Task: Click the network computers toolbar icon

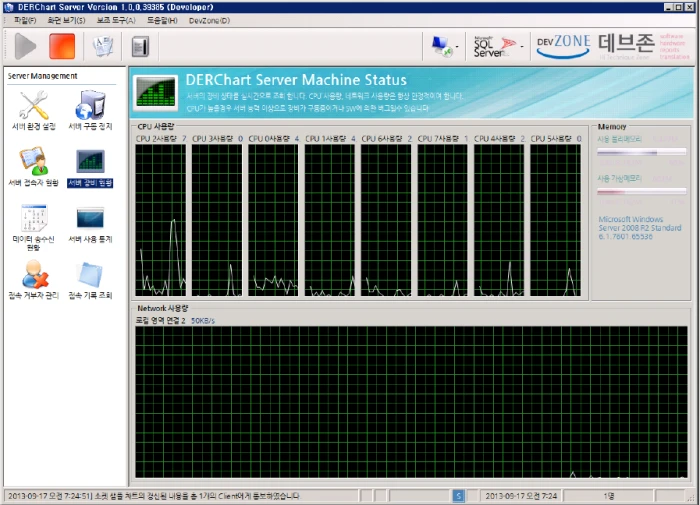Action: [x=442, y=46]
